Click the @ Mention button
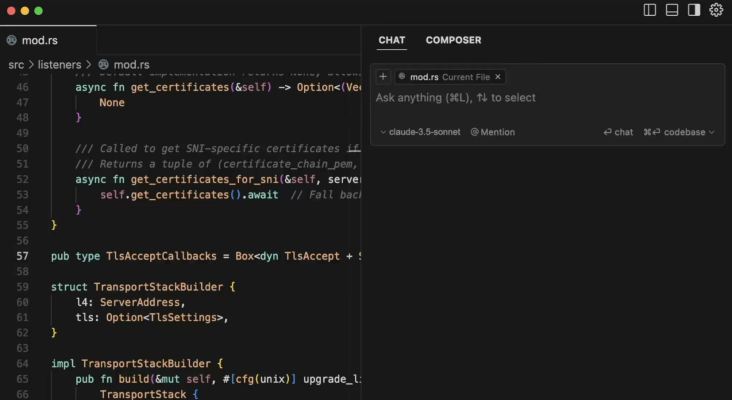 [x=493, y=132]
